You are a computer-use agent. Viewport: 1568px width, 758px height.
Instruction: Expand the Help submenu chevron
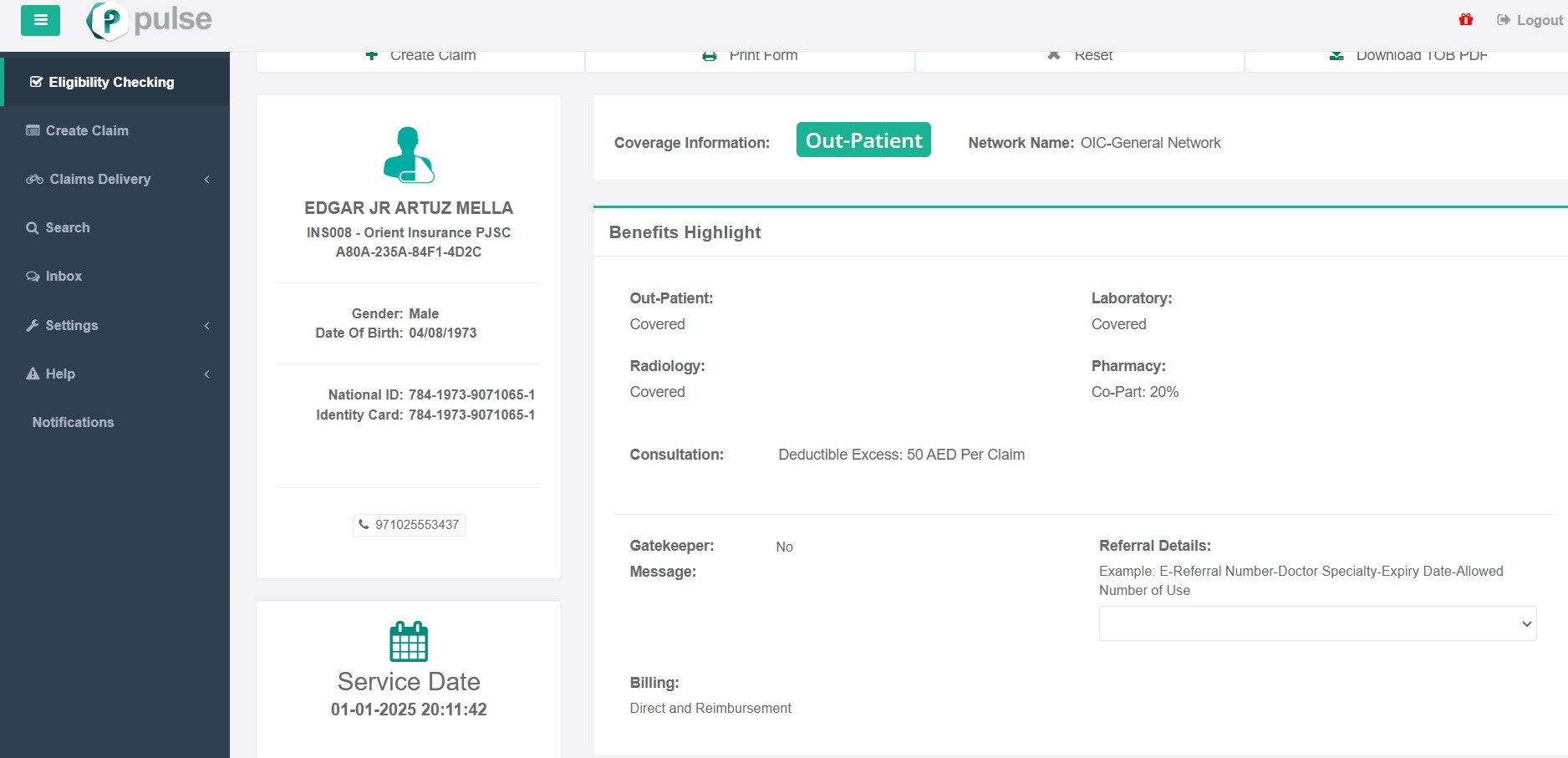click(206, 374)
